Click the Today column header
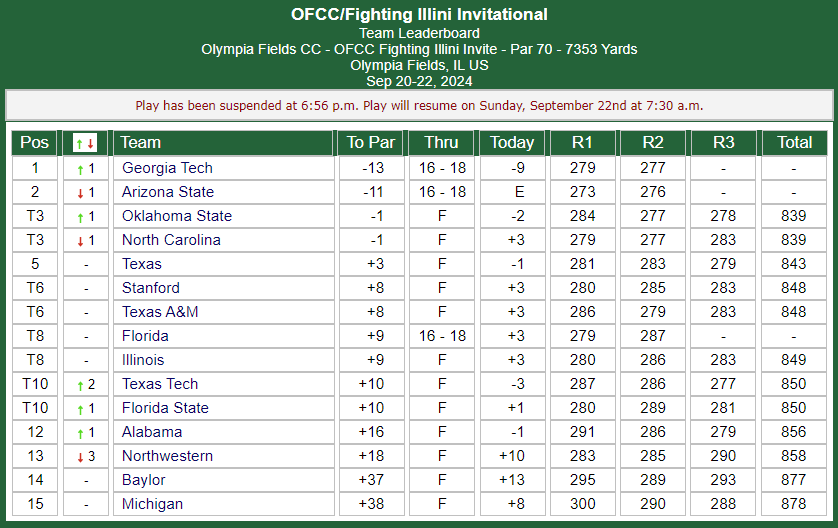The height and width of the screenshot is (528, 838). [512, 143]
